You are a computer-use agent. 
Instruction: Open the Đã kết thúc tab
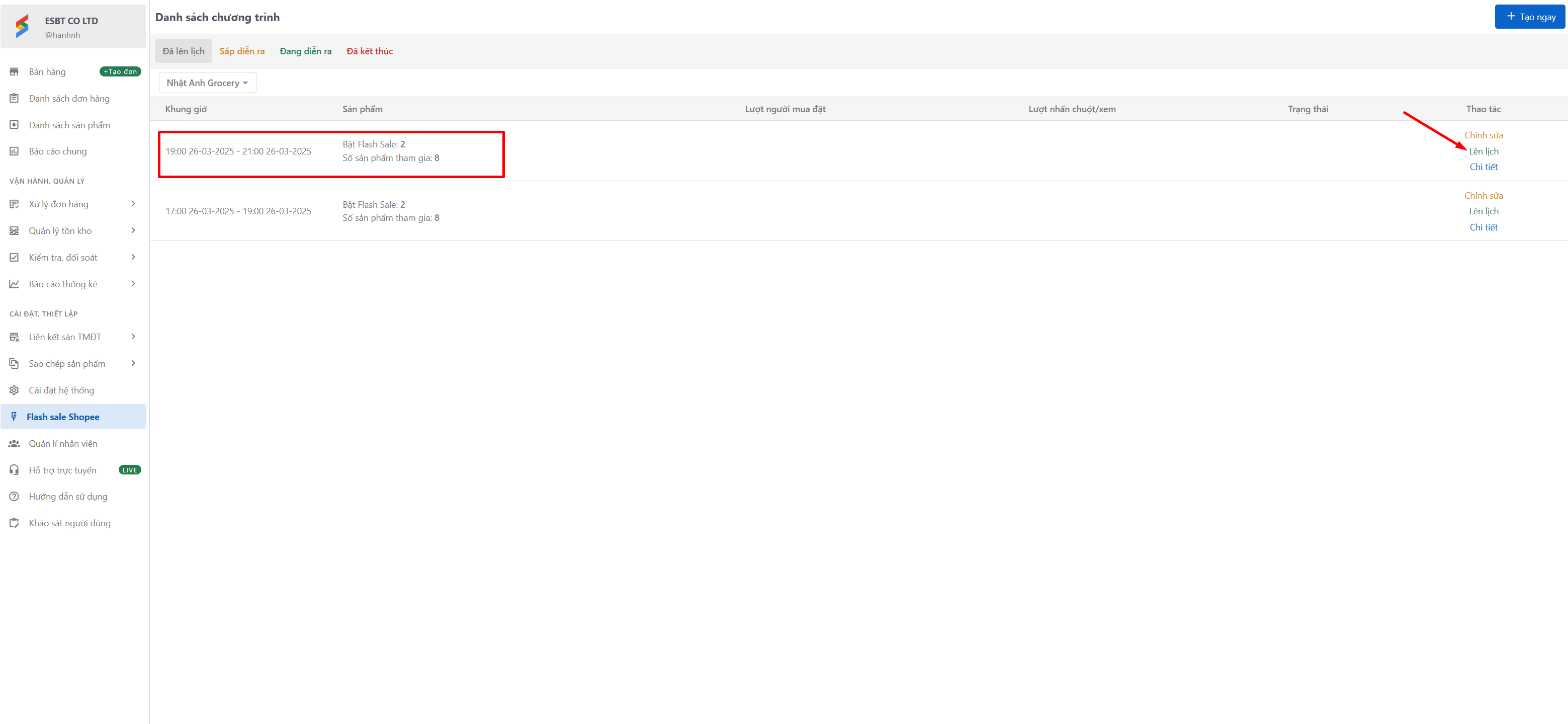pos(370,51)
